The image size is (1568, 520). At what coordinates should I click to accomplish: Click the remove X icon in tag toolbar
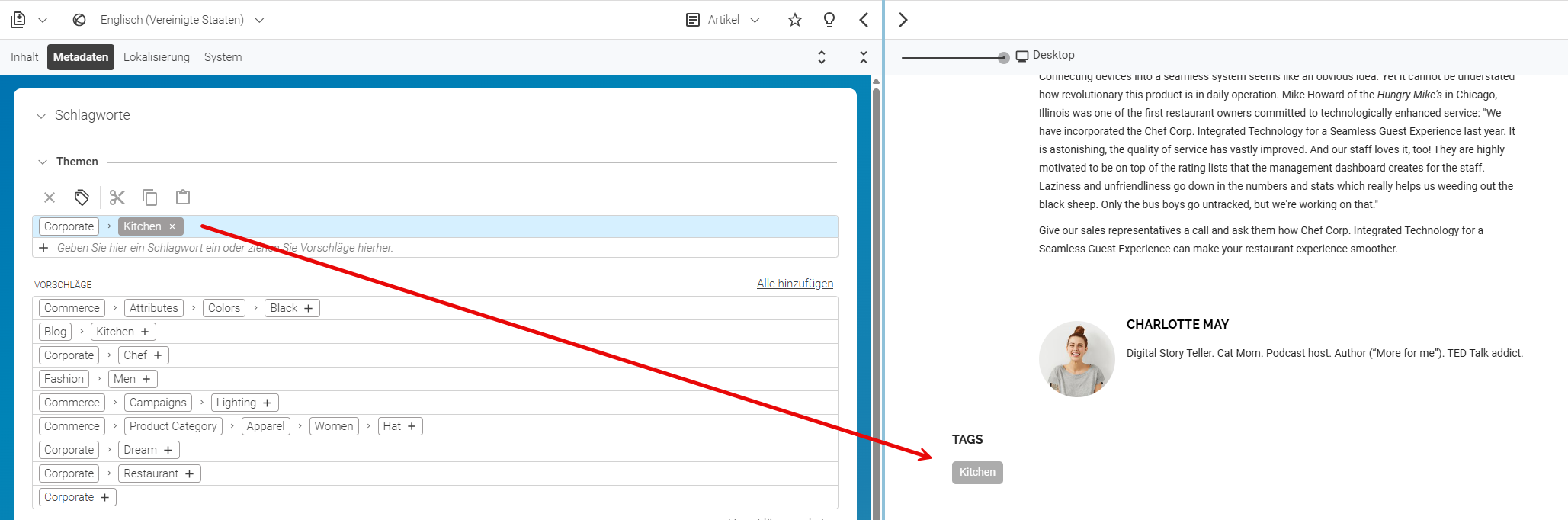(50, 197)
